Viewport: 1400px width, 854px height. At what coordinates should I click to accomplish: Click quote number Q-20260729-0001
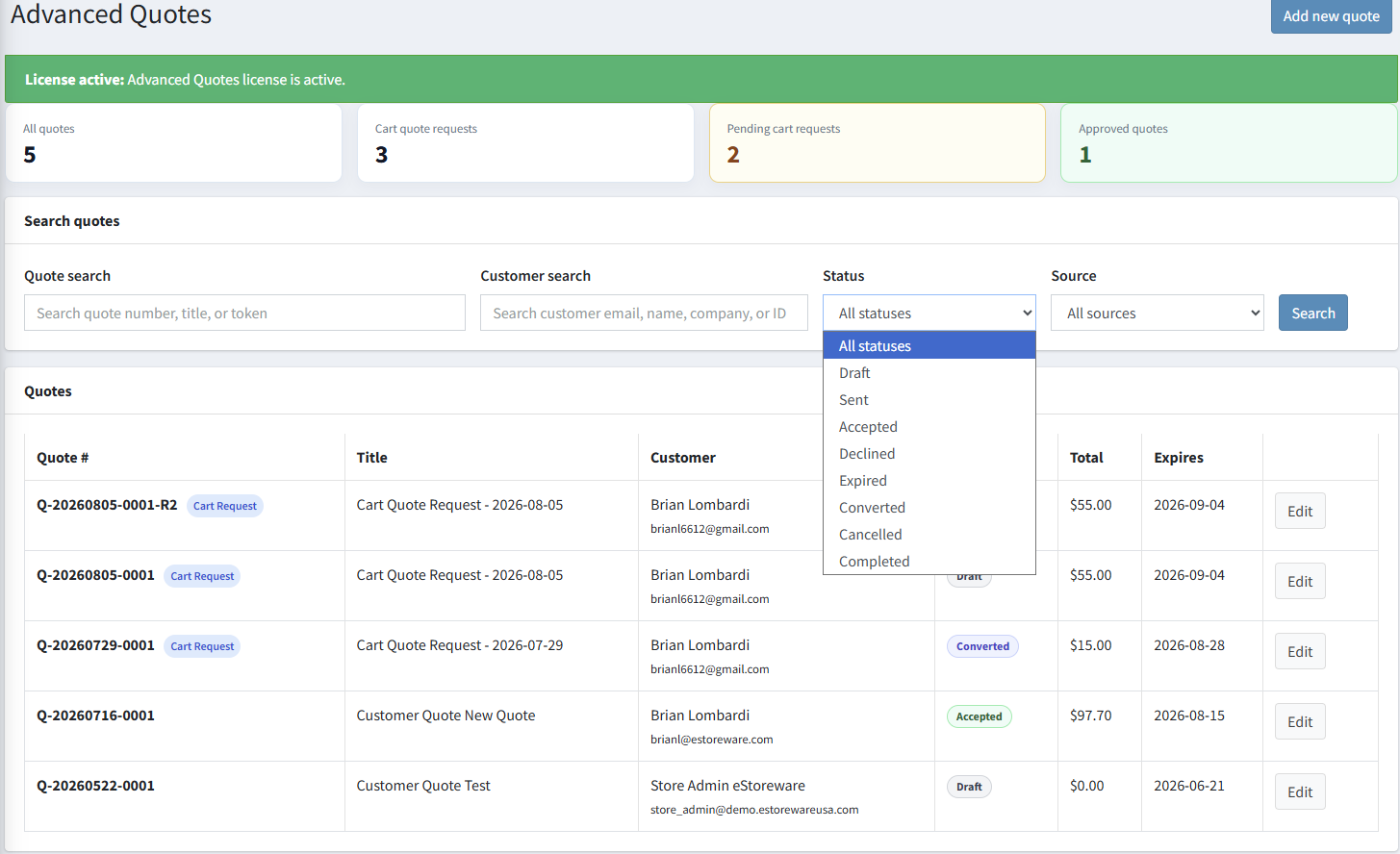tap(95, 645)
